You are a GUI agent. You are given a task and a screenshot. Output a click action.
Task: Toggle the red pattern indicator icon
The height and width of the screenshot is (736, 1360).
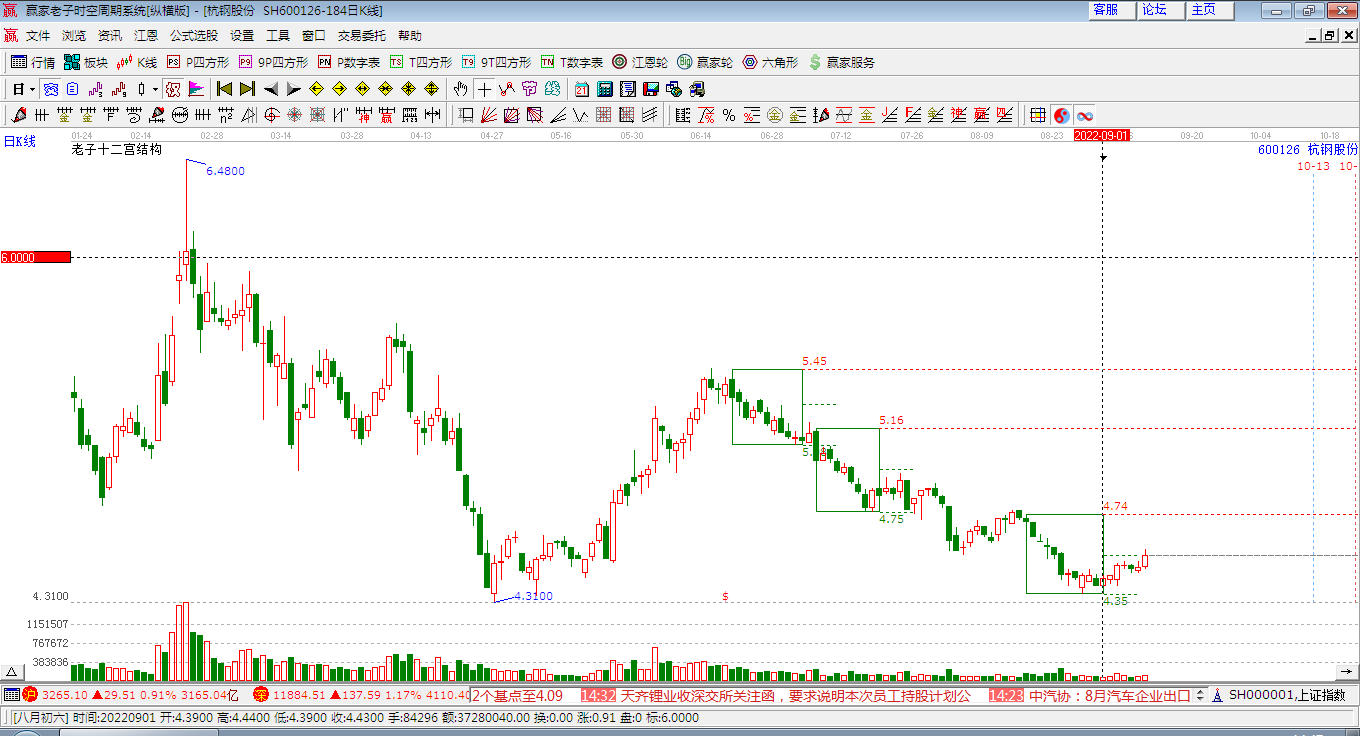coord(172,89)
